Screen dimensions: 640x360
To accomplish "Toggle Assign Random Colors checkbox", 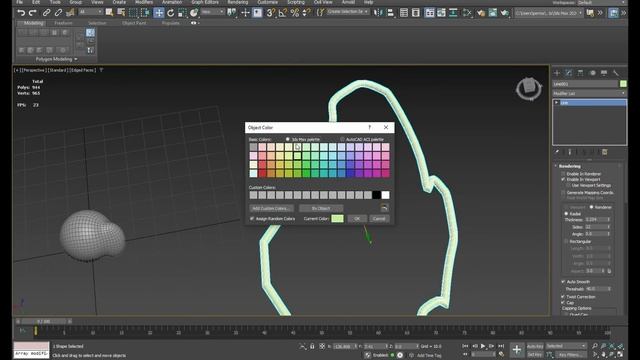I will tap(252, 219).
